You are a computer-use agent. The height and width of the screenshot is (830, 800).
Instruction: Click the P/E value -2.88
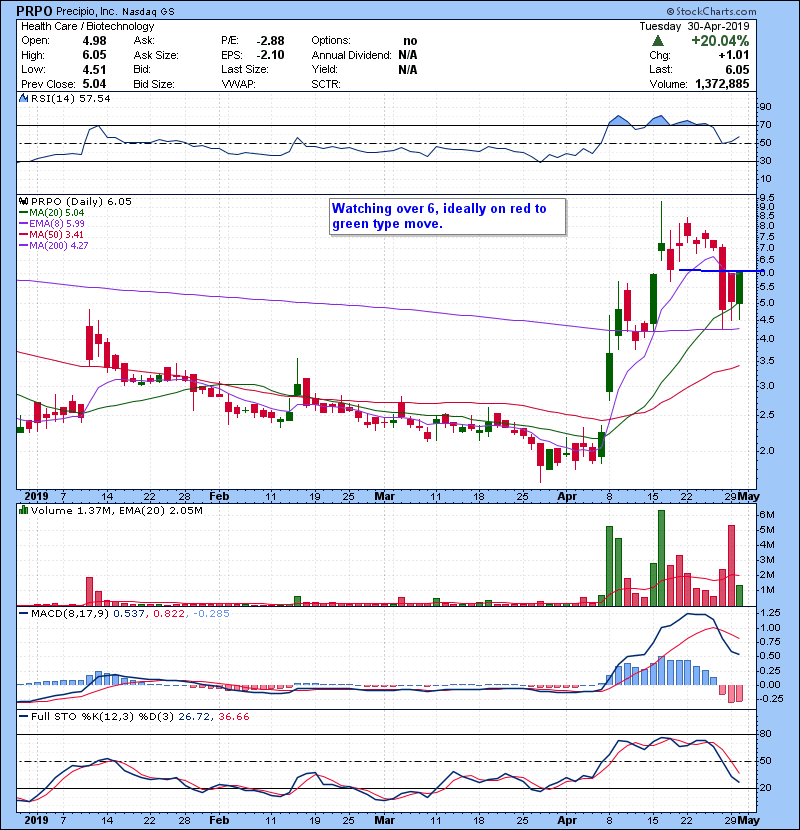271,41
